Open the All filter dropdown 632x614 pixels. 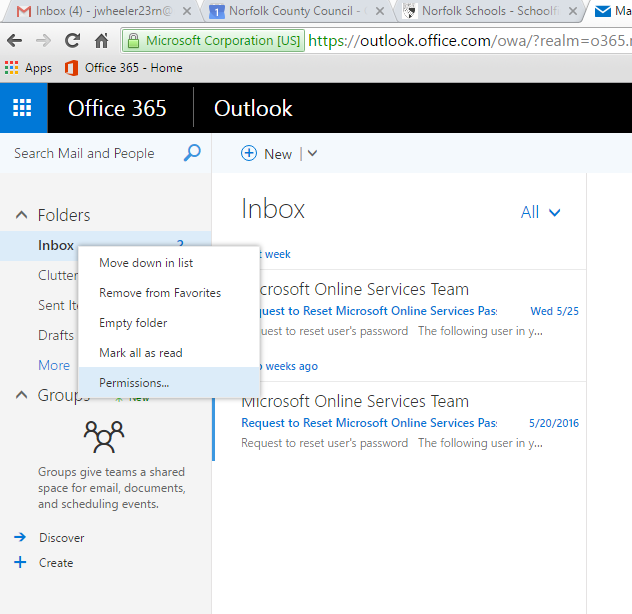[x=540, y=212]
